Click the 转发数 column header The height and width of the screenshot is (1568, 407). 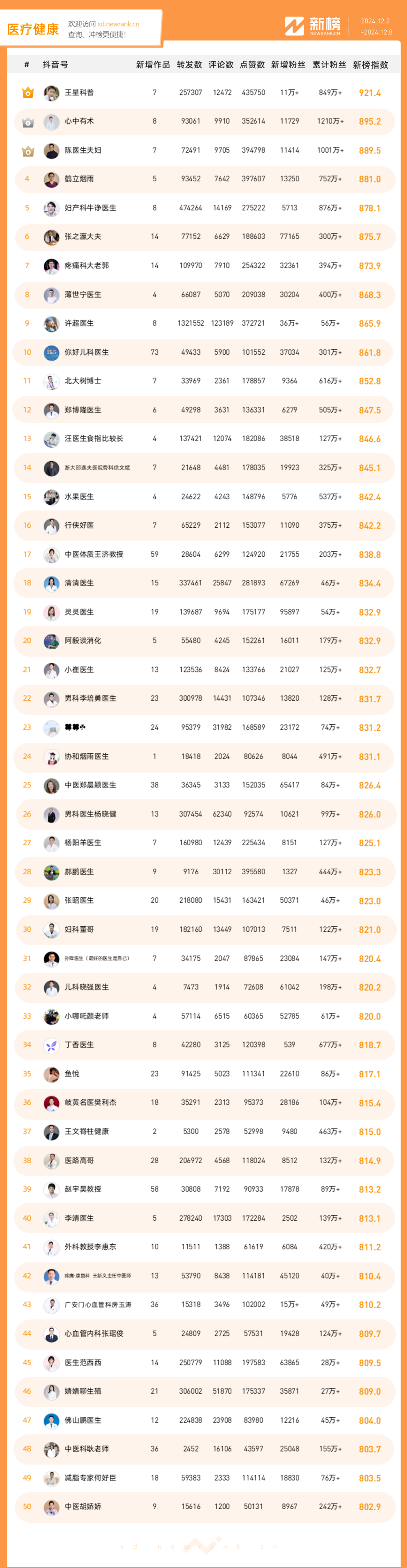(x=189, y=65)
